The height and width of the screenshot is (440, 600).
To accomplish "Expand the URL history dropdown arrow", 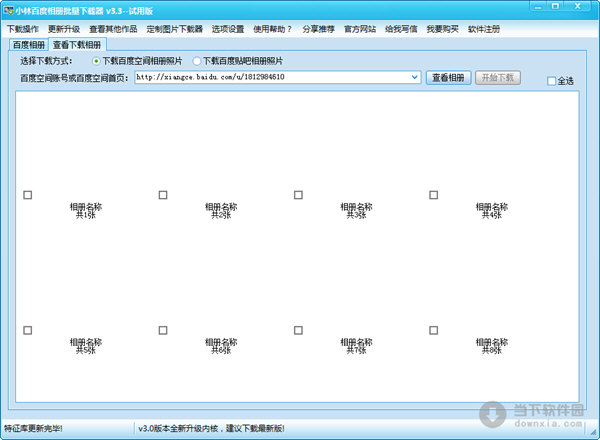I will (x=415, y=77).
